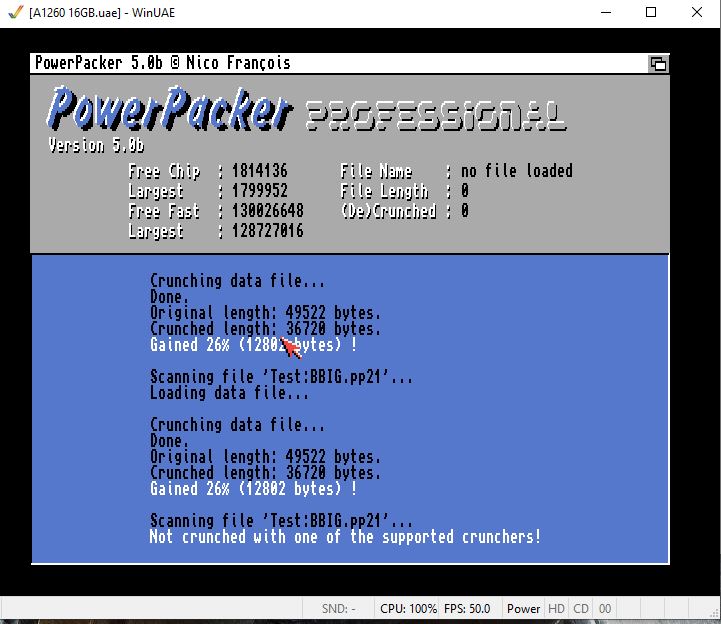Viewport: 721px width, 624px height.
Task: Click the Free Chip memory value
Action: (259, 171)
